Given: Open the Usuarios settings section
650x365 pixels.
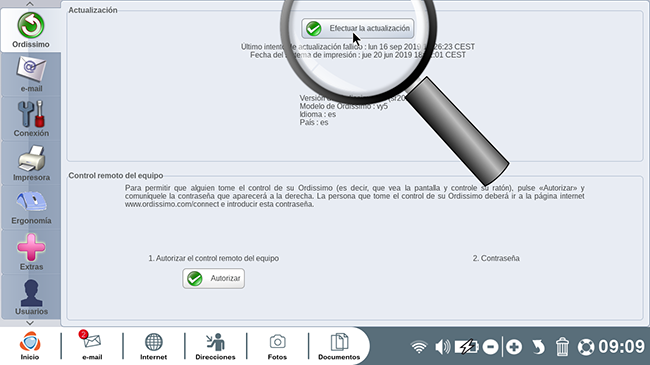Looking at the screenshot, I should click(31, 297).
